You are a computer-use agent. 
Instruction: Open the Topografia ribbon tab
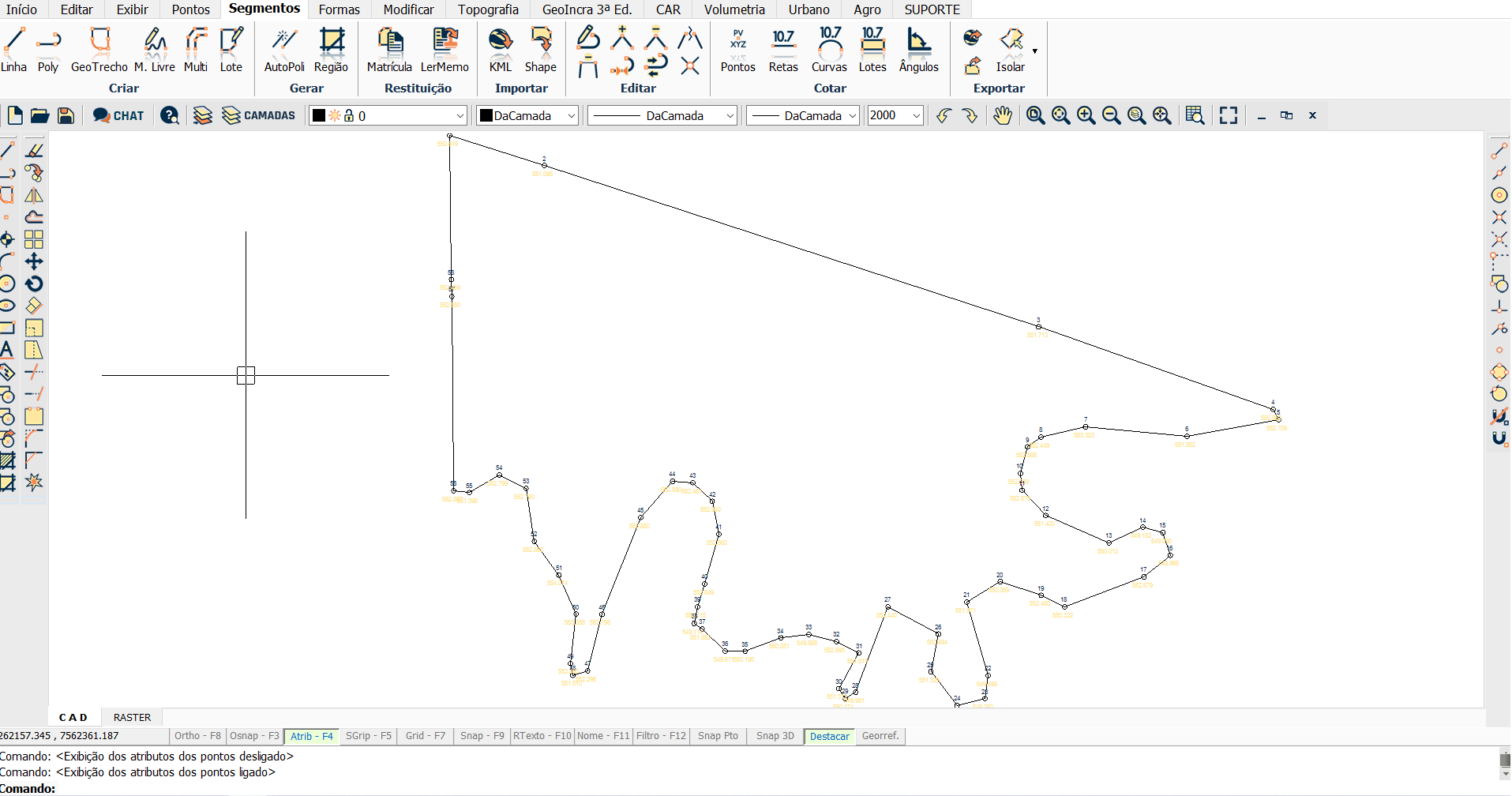tap(488, 9)
